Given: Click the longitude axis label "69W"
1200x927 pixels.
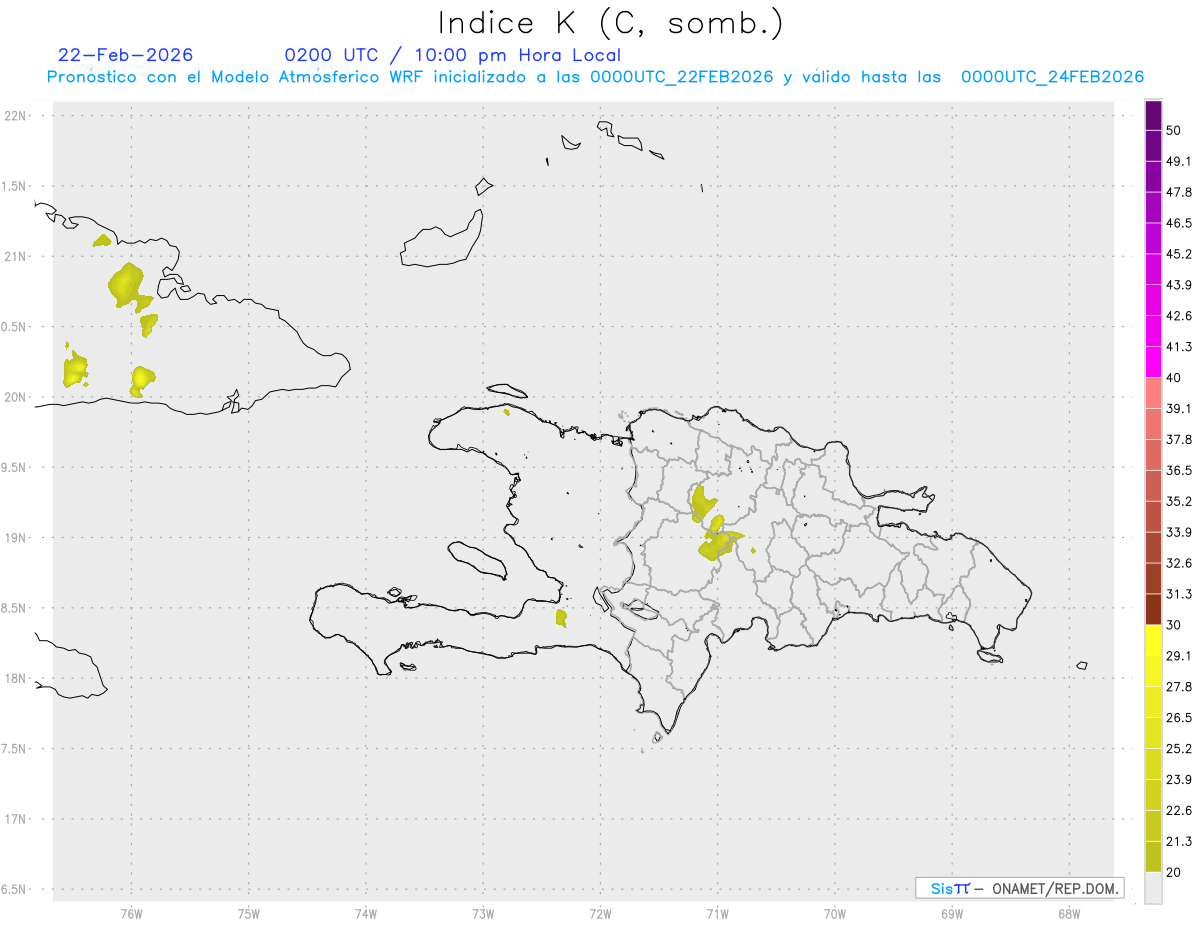Looking at the screenshot, I should click(x=952, y=914).
